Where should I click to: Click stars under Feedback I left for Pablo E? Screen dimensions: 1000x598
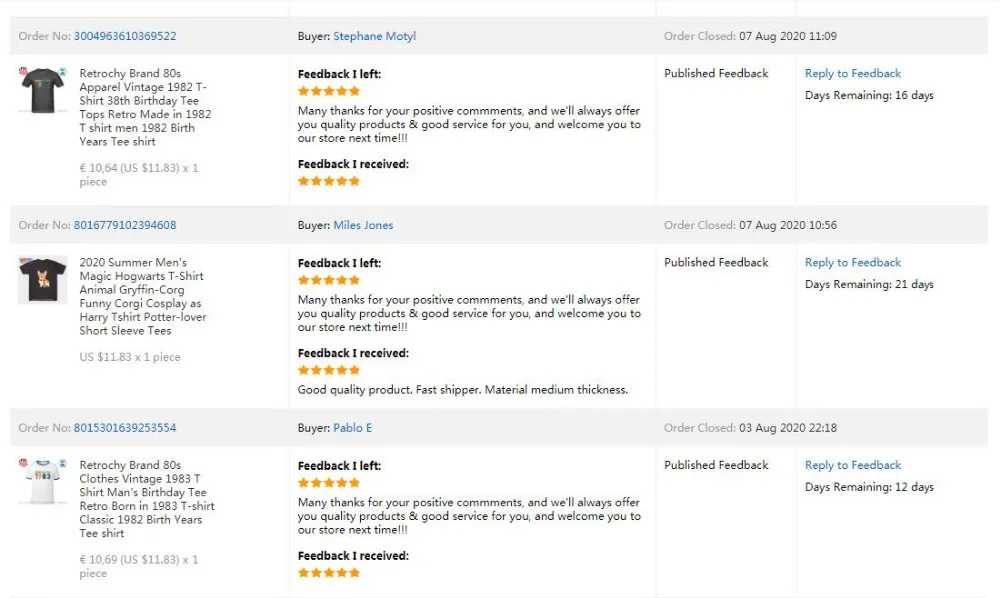point(329,483)
